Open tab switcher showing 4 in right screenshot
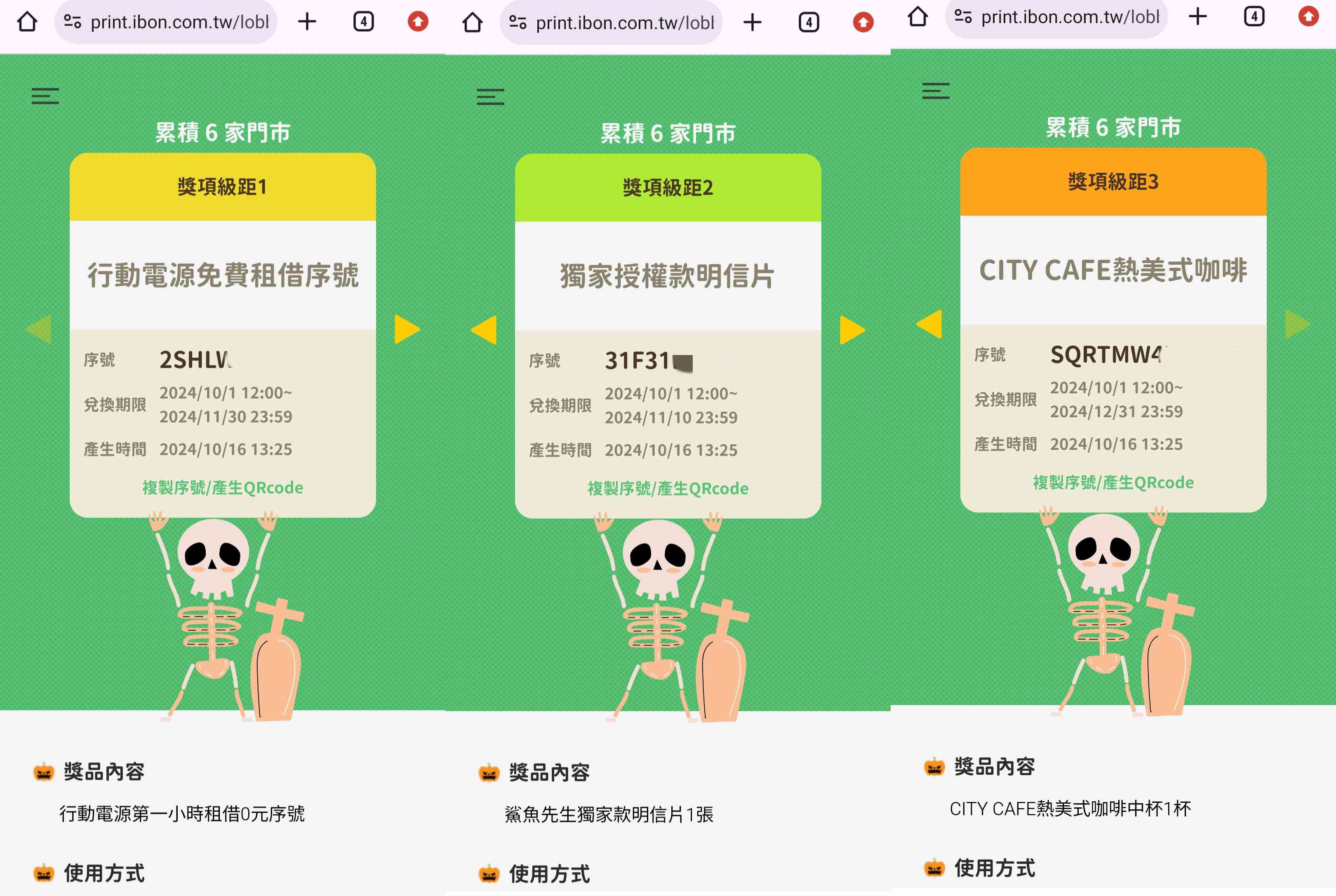Viewport: 1336px width, 896px height. 1254,16
